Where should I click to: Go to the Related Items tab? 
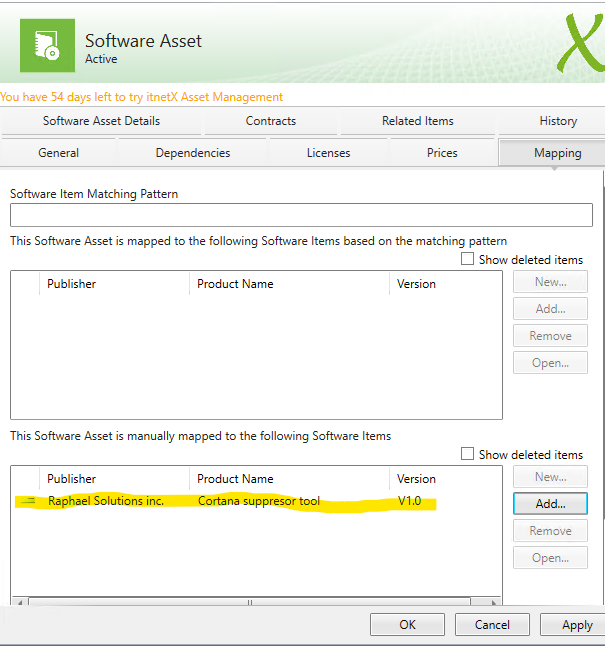[x=417, y=121]
